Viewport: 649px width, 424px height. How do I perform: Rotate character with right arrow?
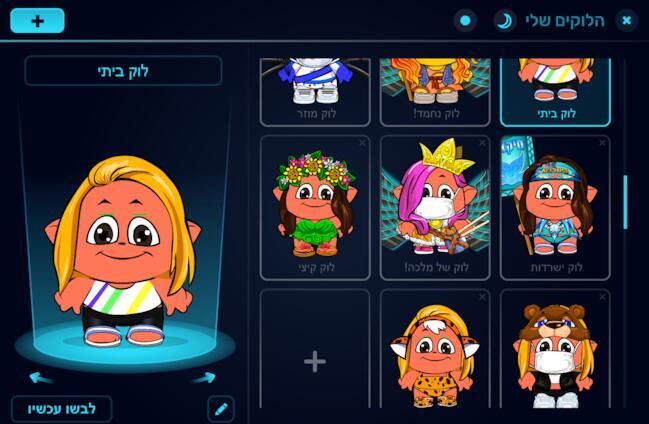tap(203, 378)
